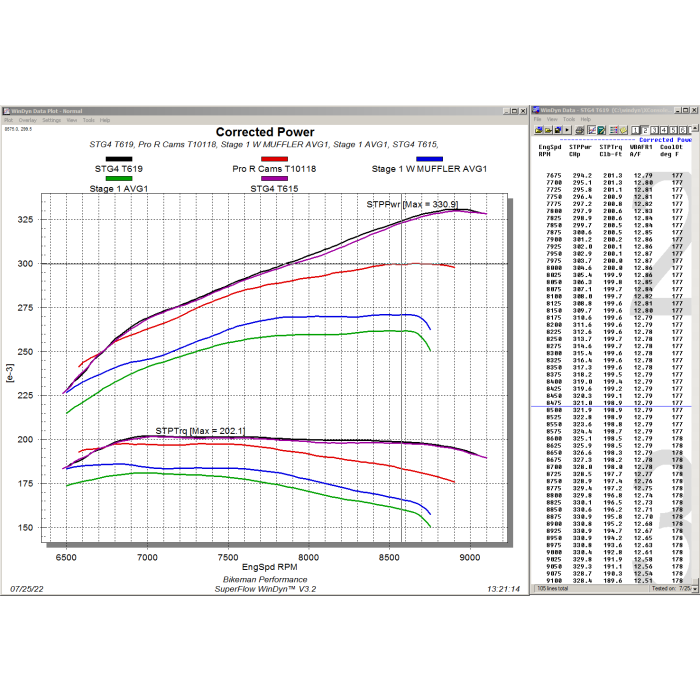Screen dimensions: 700x700
Task: Expand the File menu in WinDyn Data window
Action: [x=537, y=119]
